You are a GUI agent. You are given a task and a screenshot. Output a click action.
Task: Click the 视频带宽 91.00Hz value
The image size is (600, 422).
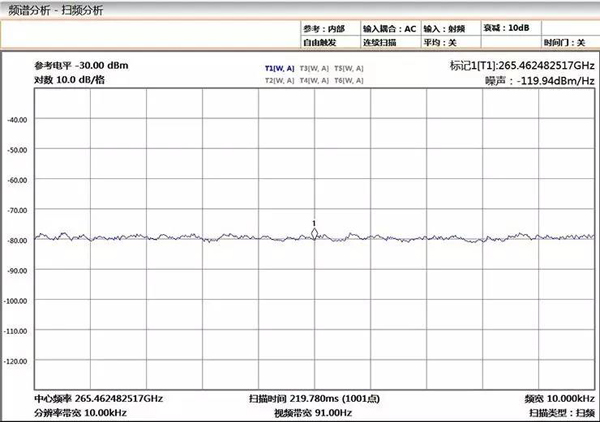click(x=313, y=413)
